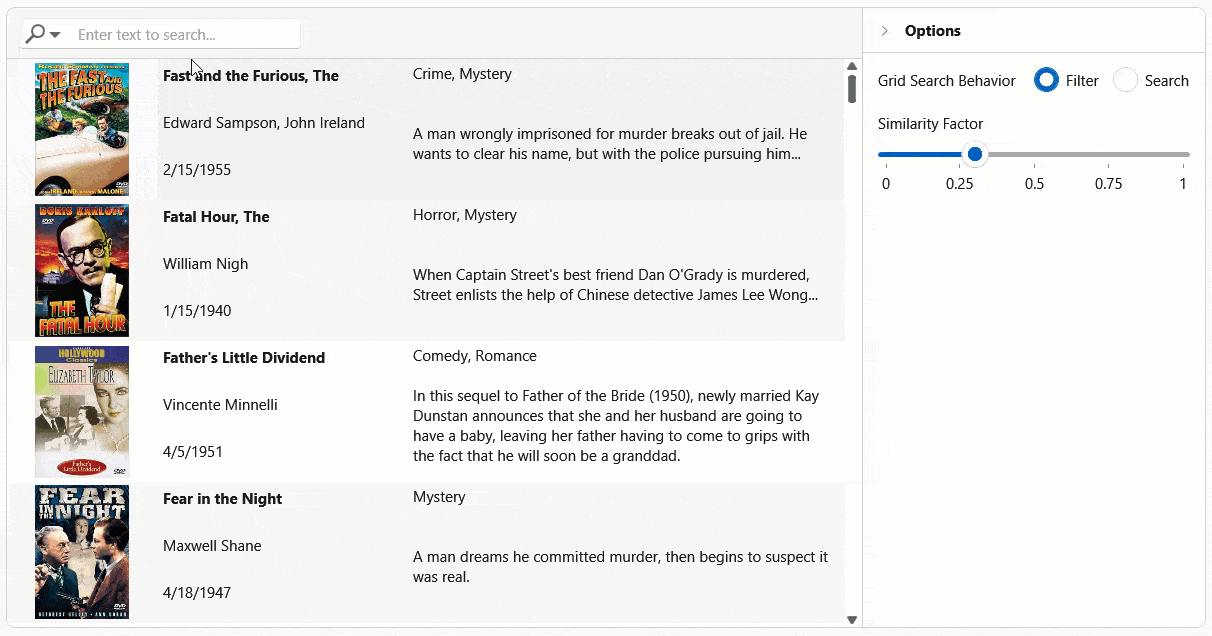
Task: Click the scrollbar up arrow
Action: [851, 65]
